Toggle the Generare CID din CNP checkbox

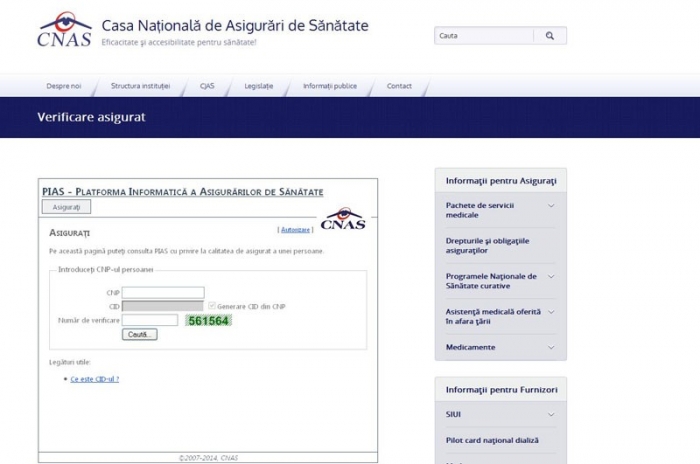211,306
